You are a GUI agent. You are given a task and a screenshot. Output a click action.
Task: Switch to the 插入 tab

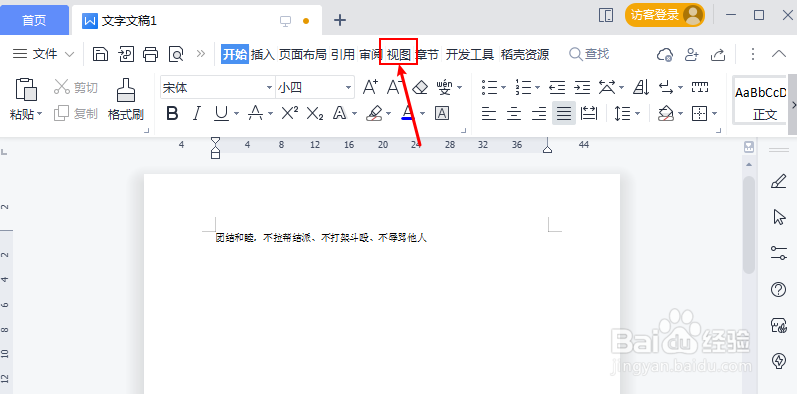pyautogui.click(x=263, y=54)
